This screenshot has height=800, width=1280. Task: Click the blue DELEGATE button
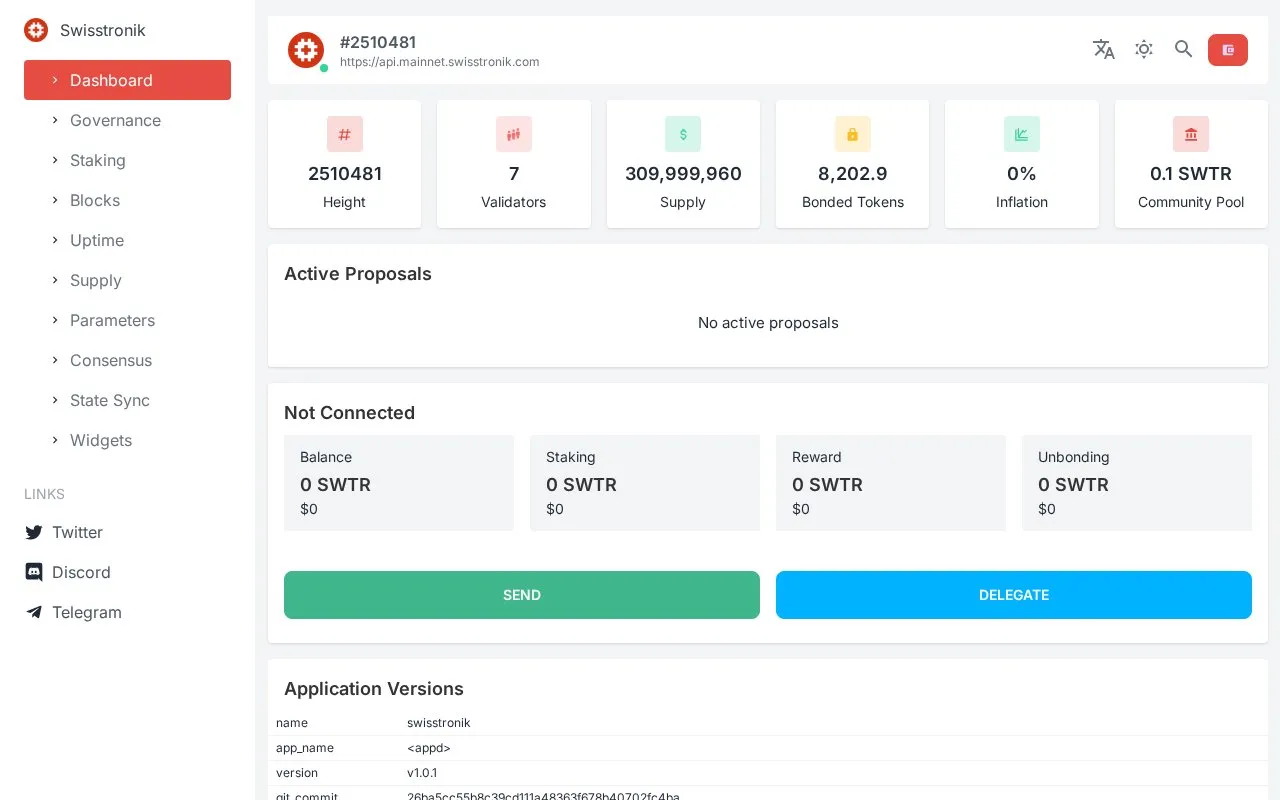pos(1014,595)
